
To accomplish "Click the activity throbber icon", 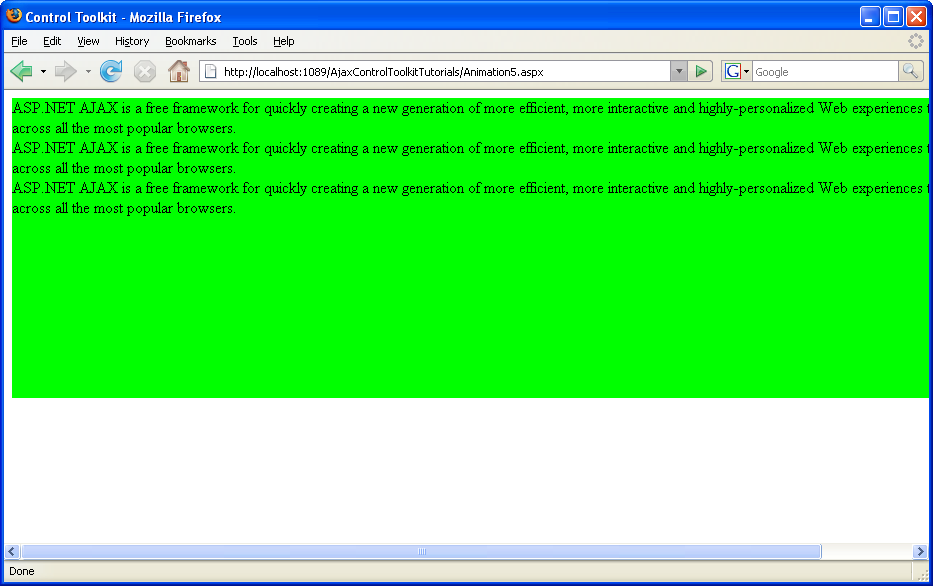I will click(916, 41).
